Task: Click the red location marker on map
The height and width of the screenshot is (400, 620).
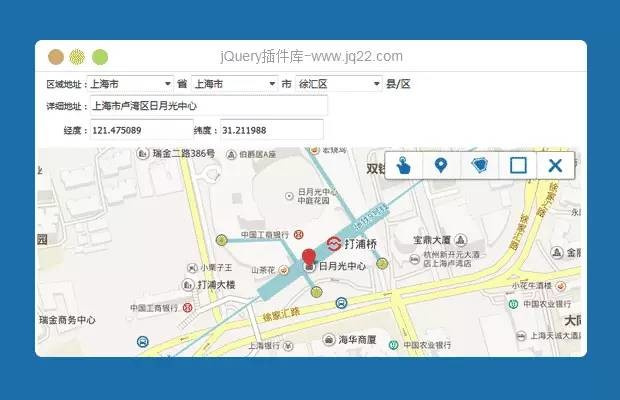Action: [x=309, y=257]
